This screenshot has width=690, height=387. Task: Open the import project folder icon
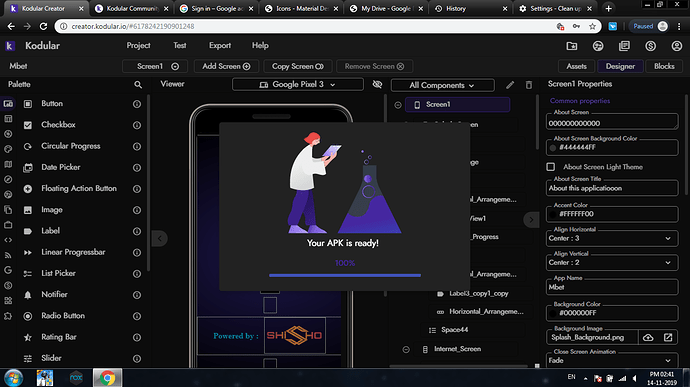(572, 46)
